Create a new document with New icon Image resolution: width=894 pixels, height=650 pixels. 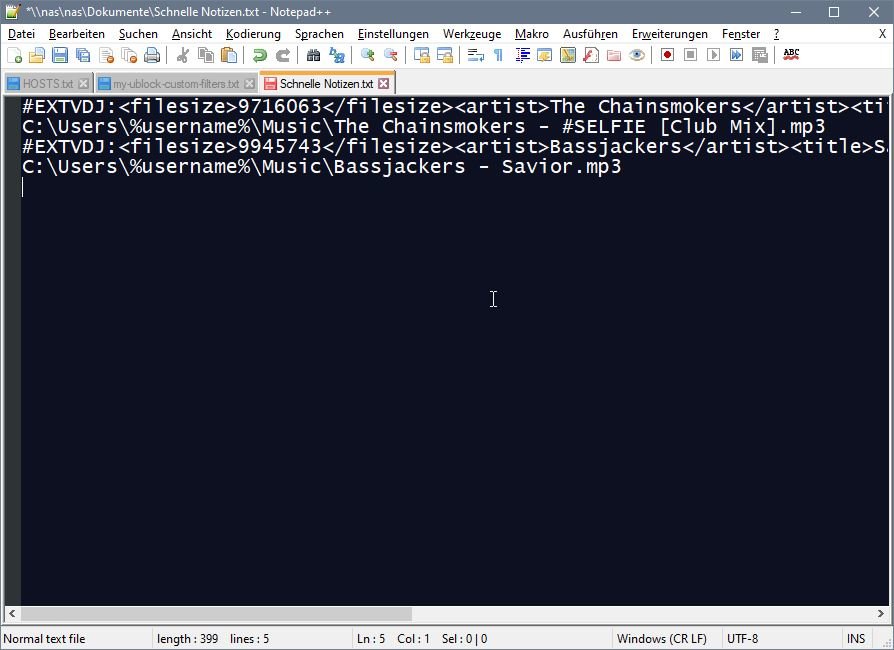(x=14, y=55)
